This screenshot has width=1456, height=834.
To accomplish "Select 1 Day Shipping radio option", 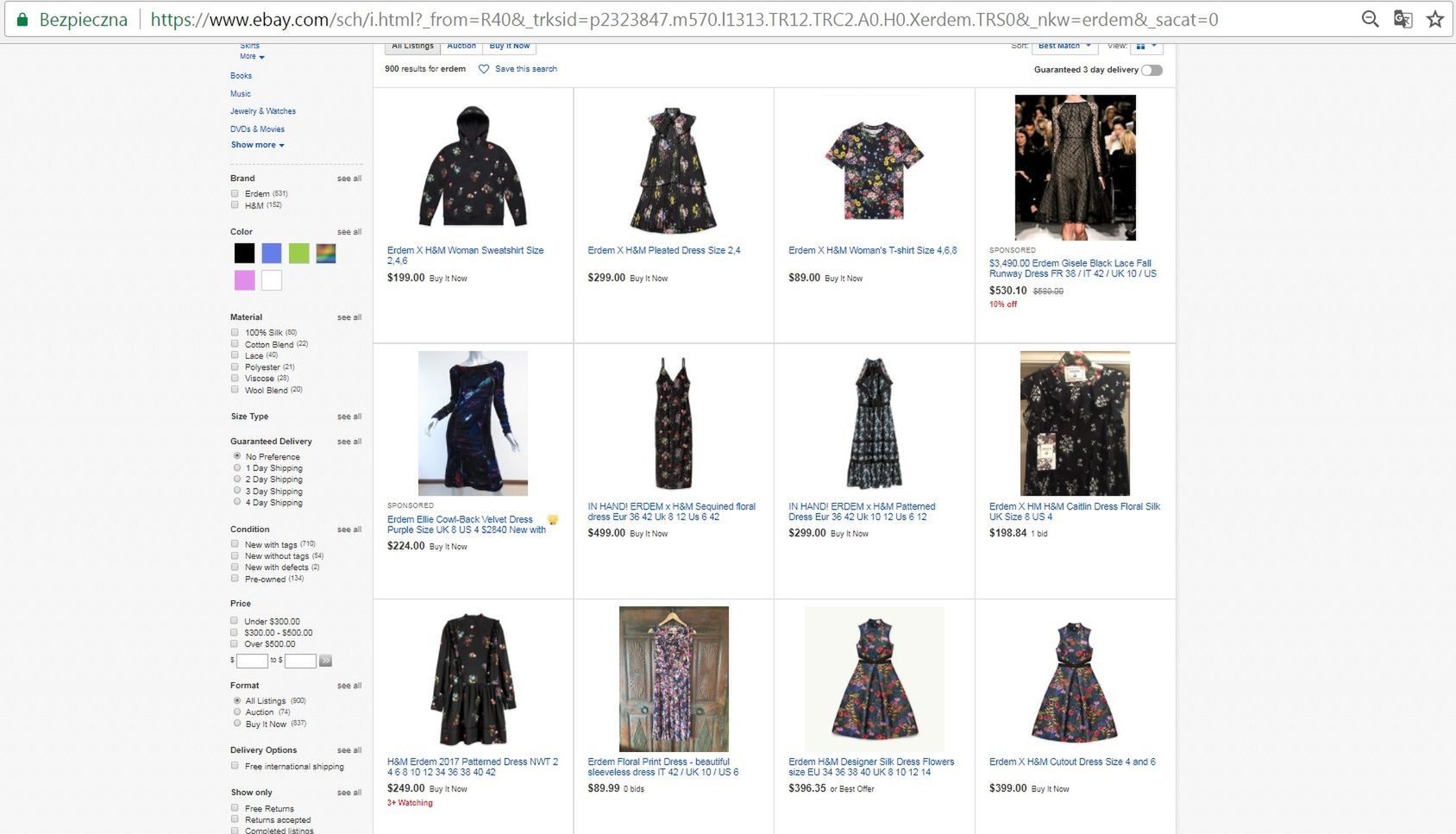I will click(237, 467).
